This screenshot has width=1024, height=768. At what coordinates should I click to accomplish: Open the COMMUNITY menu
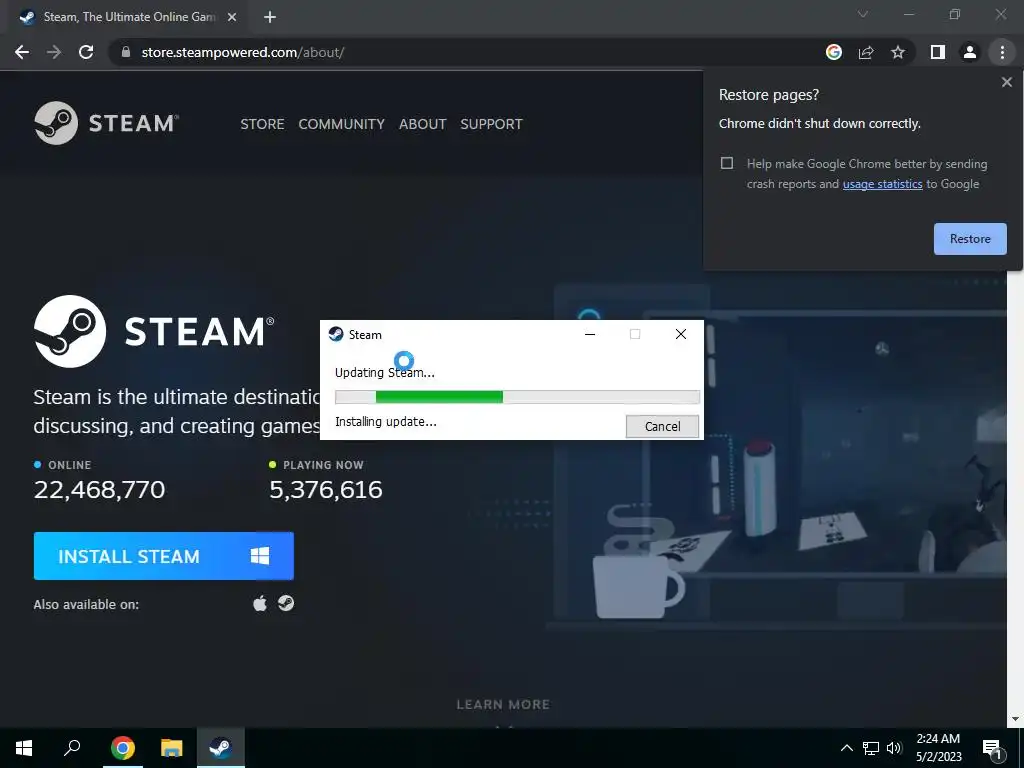tap(342, 124)
